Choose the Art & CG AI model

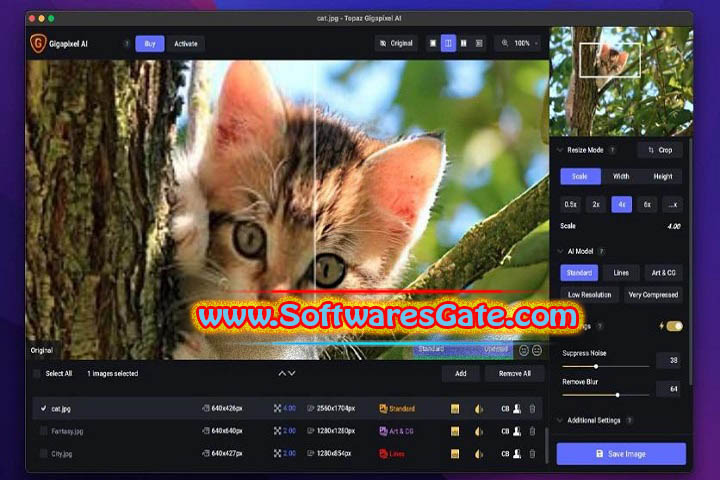[x=664, y=273]
